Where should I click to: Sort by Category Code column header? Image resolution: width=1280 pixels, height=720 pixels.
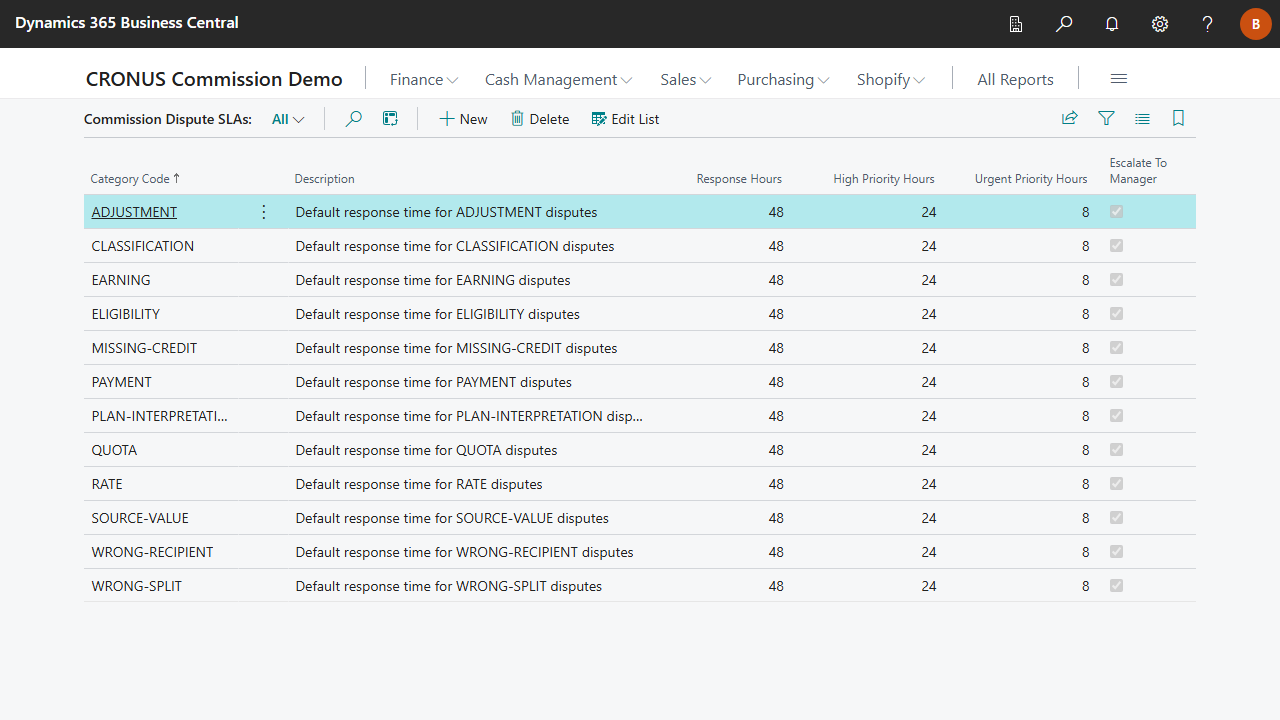coord(135,179)
